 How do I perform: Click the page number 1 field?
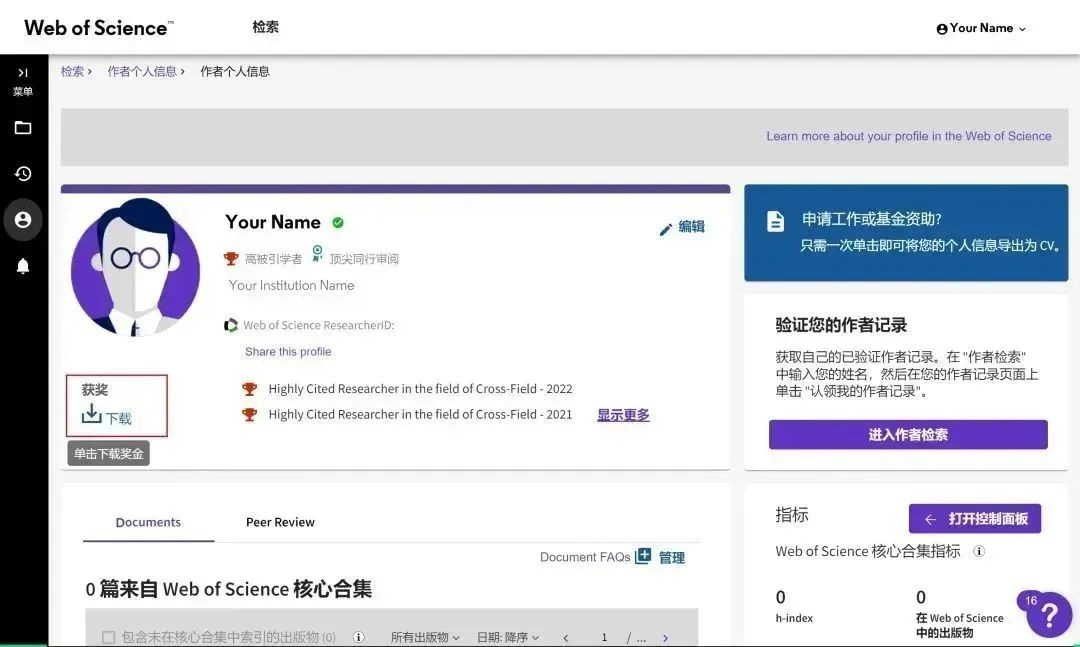(604, 637)
